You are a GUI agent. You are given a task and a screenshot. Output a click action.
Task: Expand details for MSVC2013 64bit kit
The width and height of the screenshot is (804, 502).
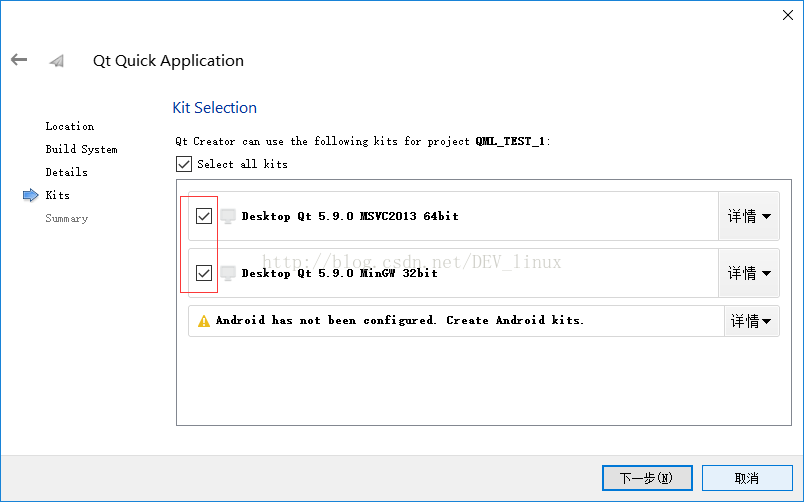point(749,216)
